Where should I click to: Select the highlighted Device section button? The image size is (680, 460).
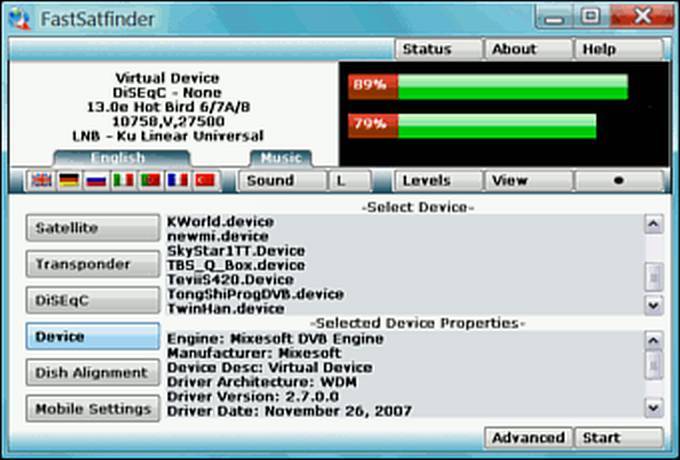93,336
